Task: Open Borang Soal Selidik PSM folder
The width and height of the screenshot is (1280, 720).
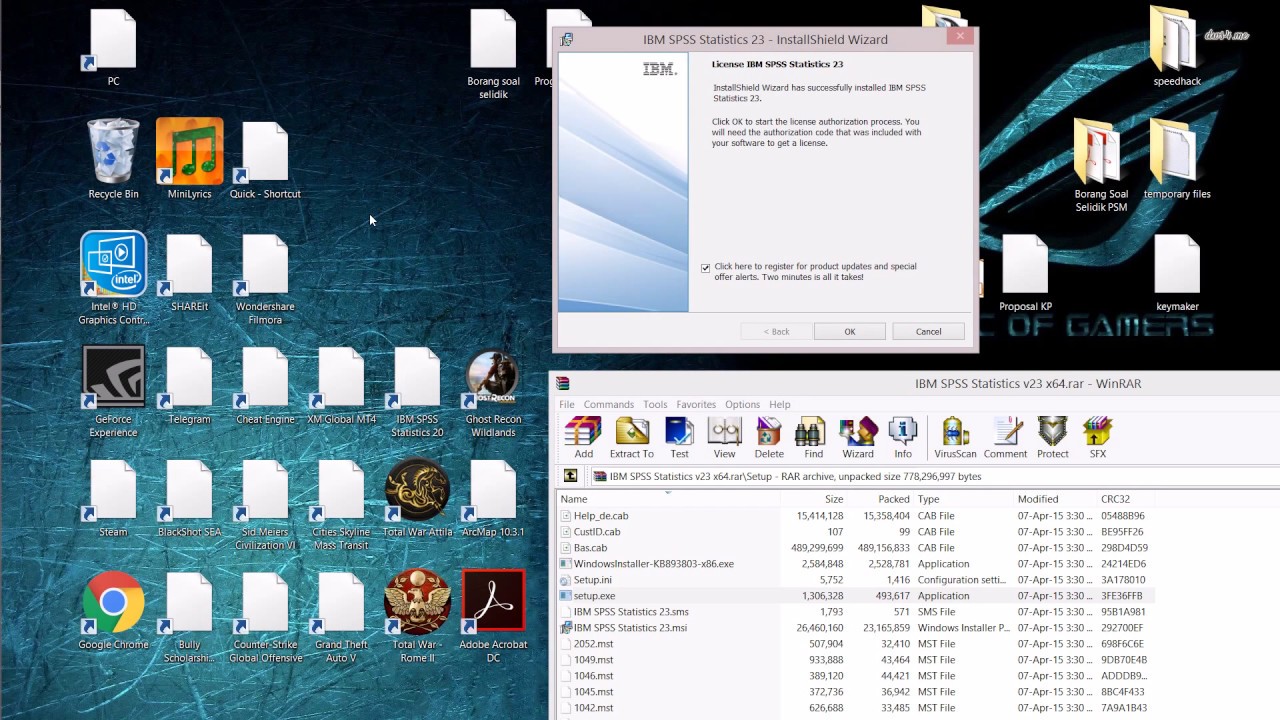Action: pyautogui.click(x=1101, y=165)
